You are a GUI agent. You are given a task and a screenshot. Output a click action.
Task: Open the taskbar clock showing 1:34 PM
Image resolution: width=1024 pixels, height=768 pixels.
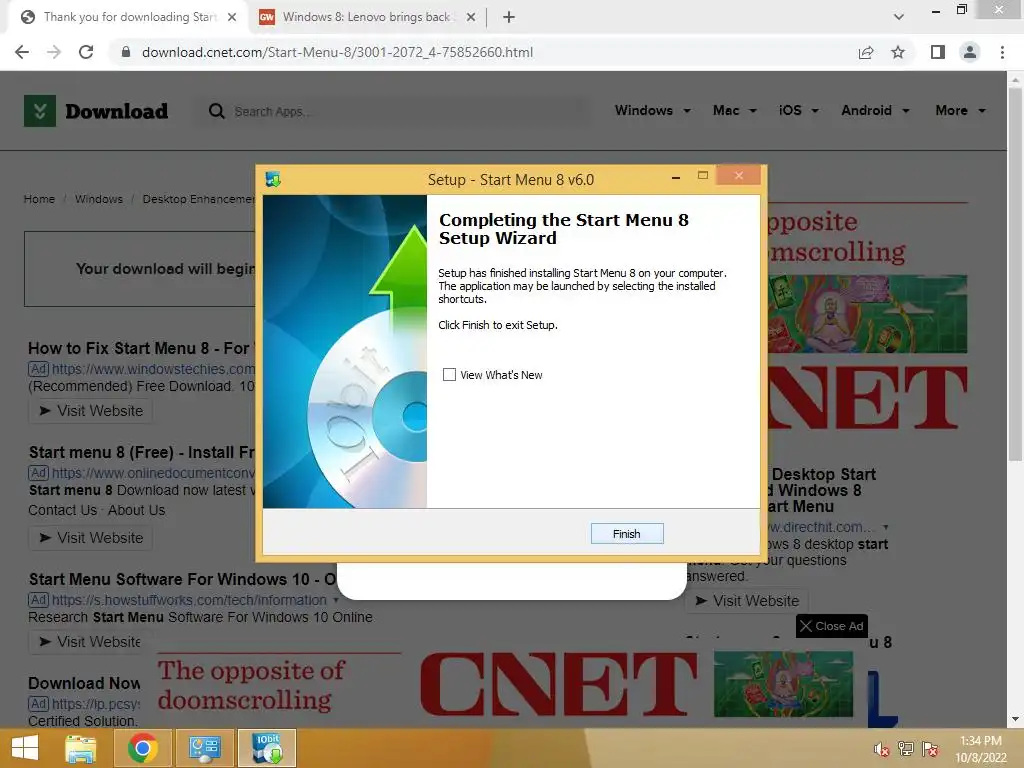(x=981, y=749)
